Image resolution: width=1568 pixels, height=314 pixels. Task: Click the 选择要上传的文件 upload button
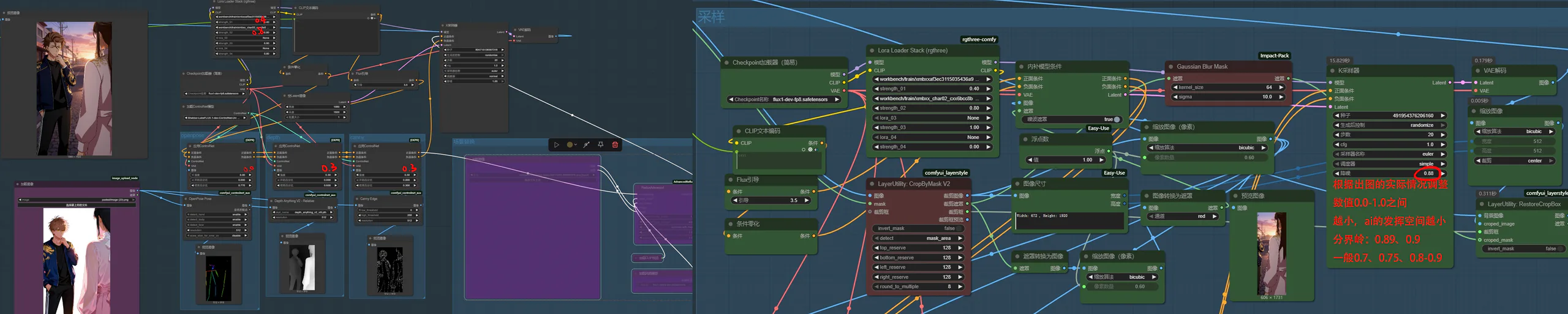[x=77, y=205]
